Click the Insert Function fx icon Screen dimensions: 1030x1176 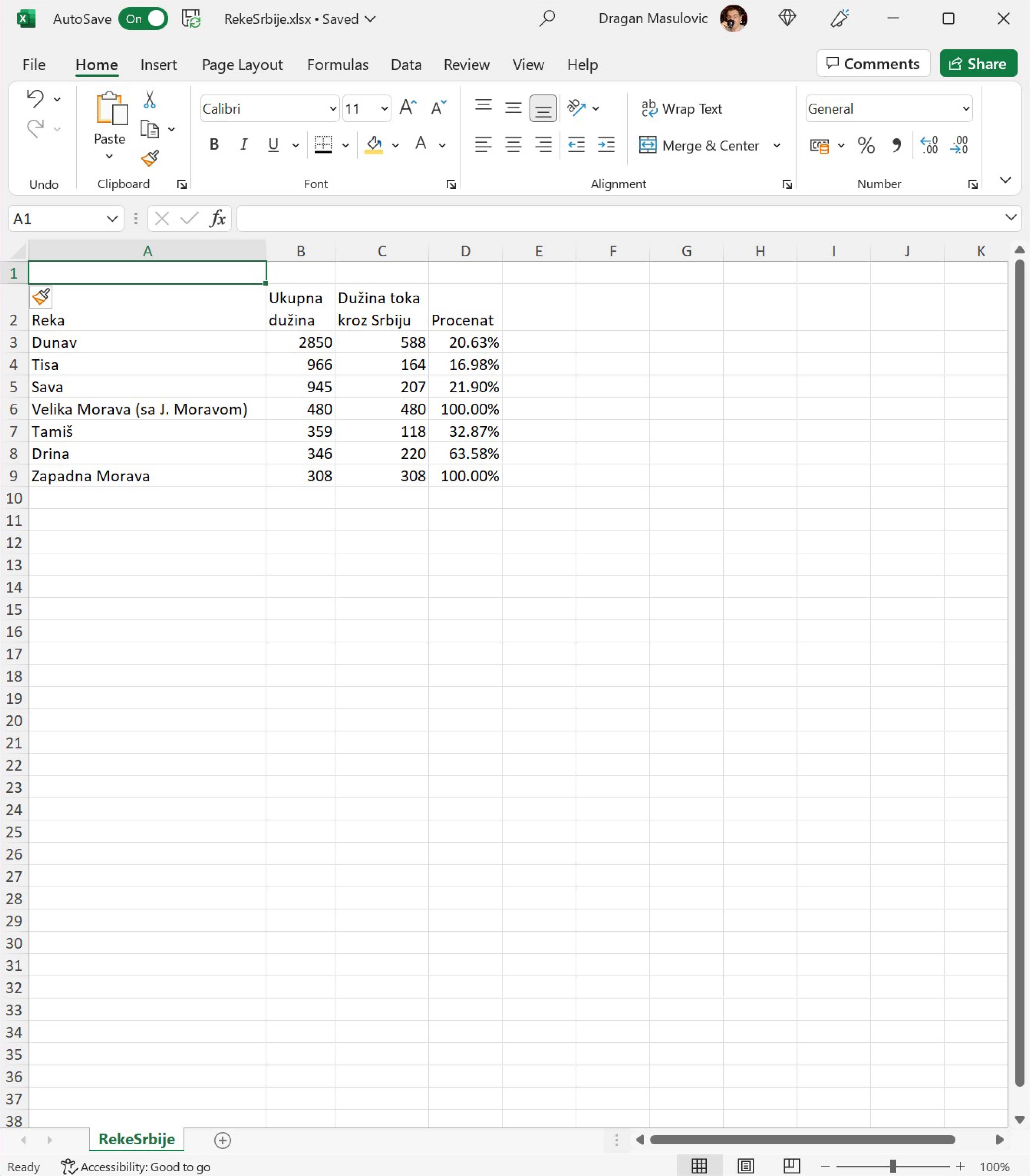pyautogui.click(x=217, y=218)
